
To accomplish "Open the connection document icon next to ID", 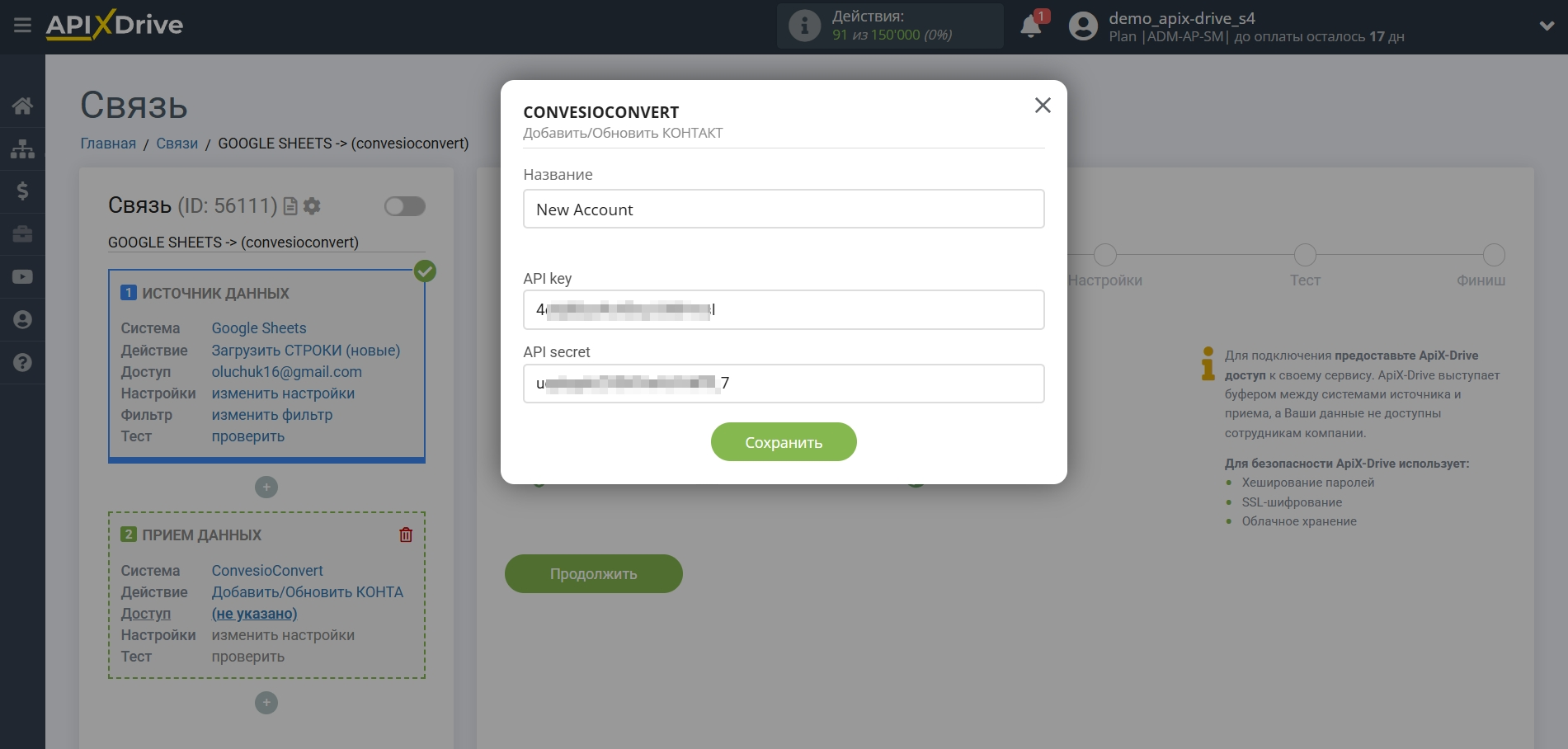I will (x=290, y=206).
